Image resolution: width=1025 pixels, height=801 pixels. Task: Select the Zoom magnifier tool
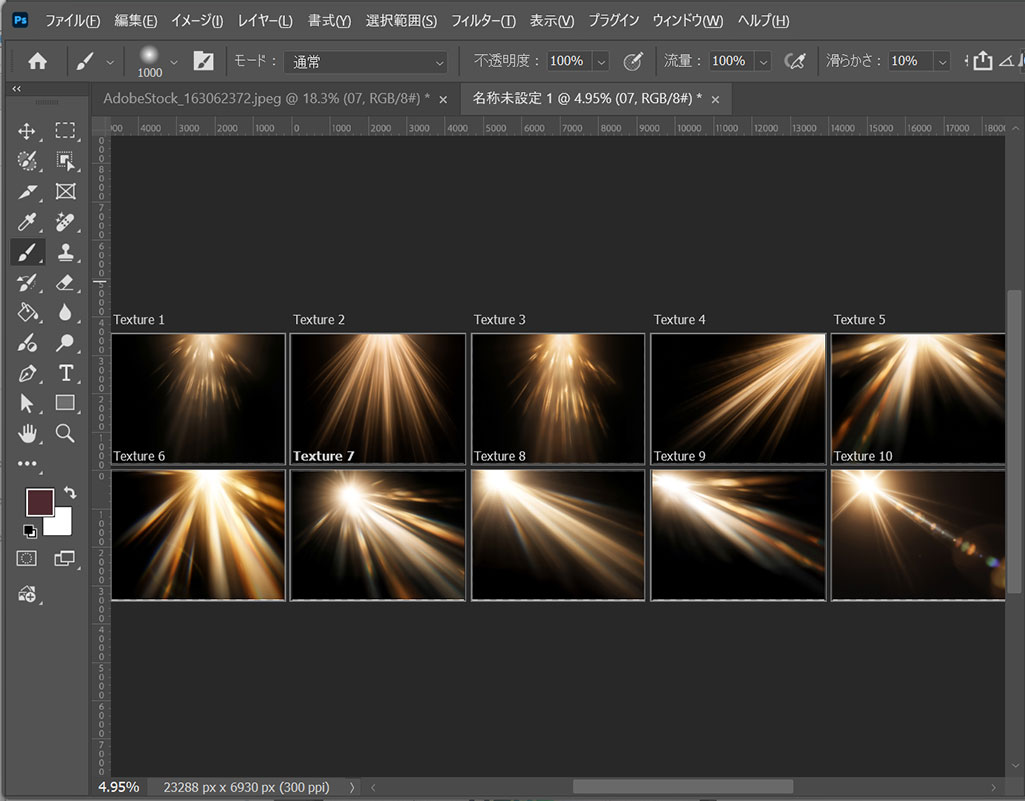pyautogui.click(x=65, y=433)
